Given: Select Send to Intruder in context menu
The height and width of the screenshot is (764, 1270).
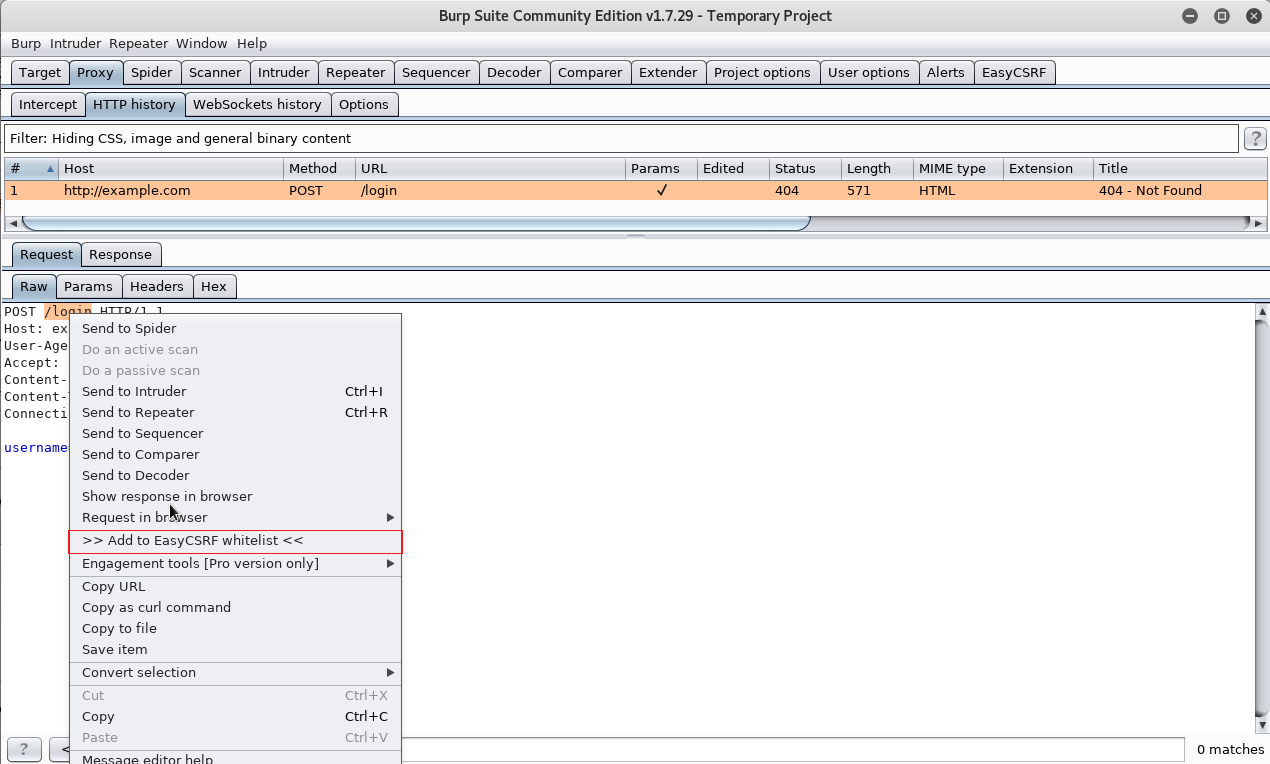Looking at the screenshot, I should pos(235,391).
